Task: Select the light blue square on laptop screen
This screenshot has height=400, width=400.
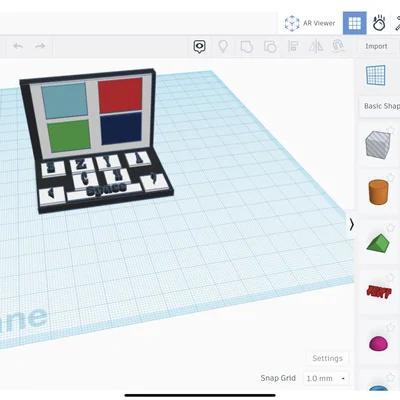Action: [65, 101]
